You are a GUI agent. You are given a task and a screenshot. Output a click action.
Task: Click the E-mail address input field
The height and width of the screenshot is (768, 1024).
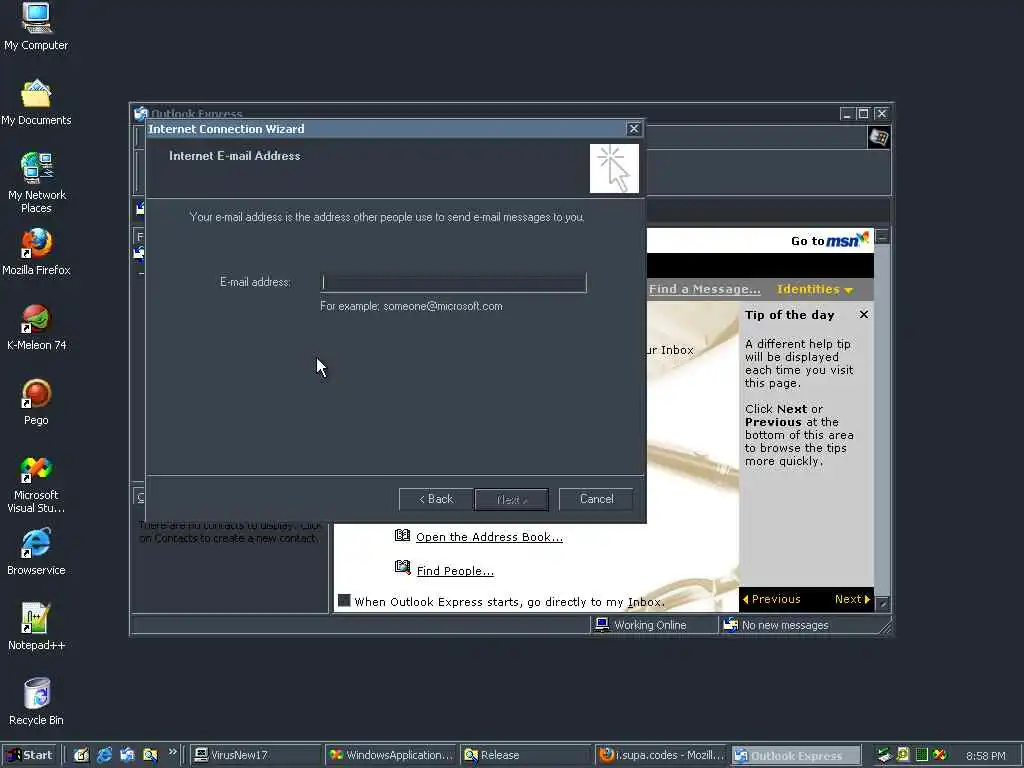(x=454, y=283)
